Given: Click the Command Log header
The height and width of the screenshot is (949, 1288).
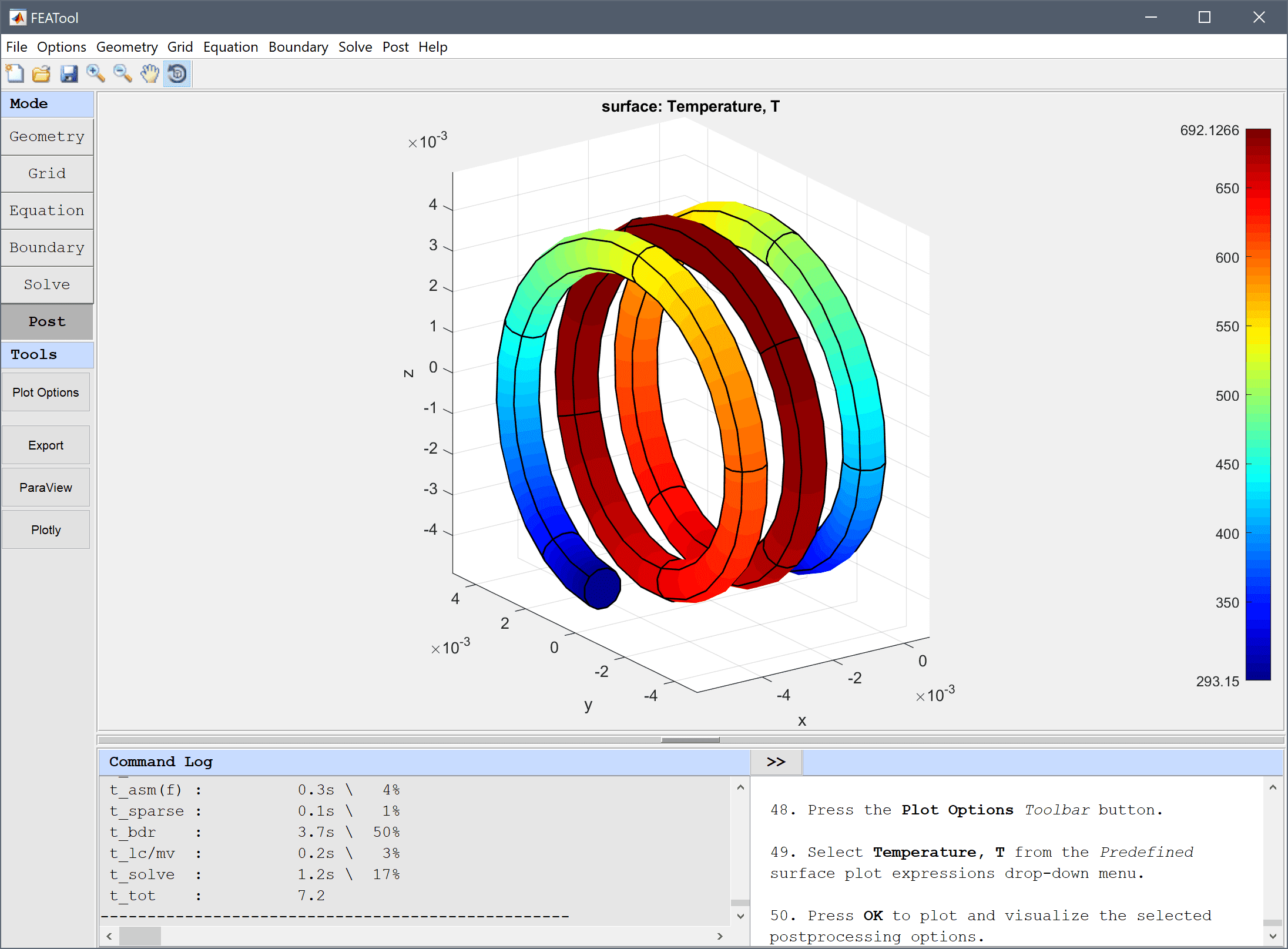Looking at the screenshot, I should click(424, 762).
